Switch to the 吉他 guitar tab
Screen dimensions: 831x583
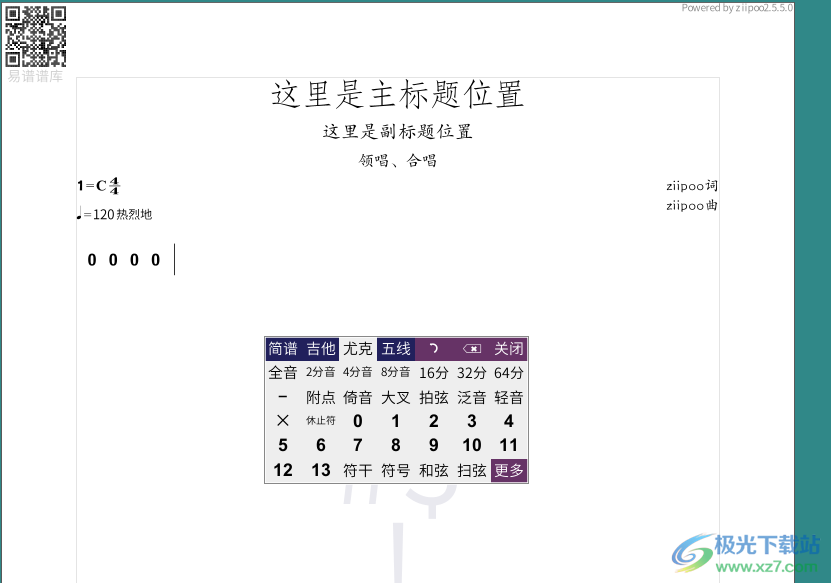[320, 348]
